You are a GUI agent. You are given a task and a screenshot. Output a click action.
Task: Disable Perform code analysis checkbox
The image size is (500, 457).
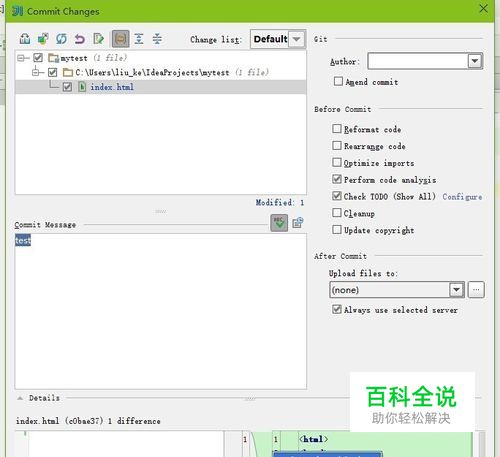[x=337, y=179]
